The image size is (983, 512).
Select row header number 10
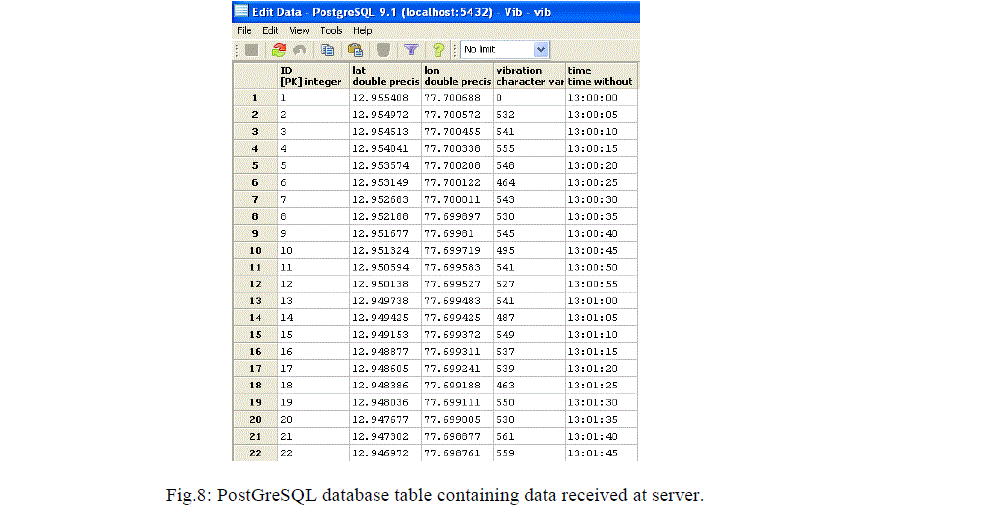tap(255, 249)
